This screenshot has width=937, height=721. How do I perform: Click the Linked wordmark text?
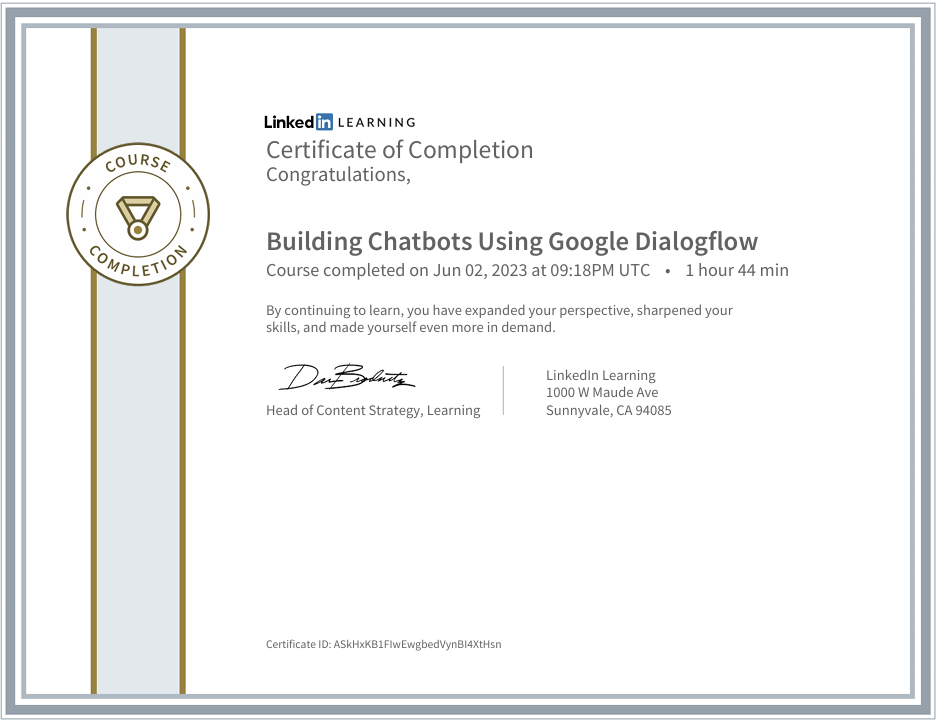[x=290, y=122]
